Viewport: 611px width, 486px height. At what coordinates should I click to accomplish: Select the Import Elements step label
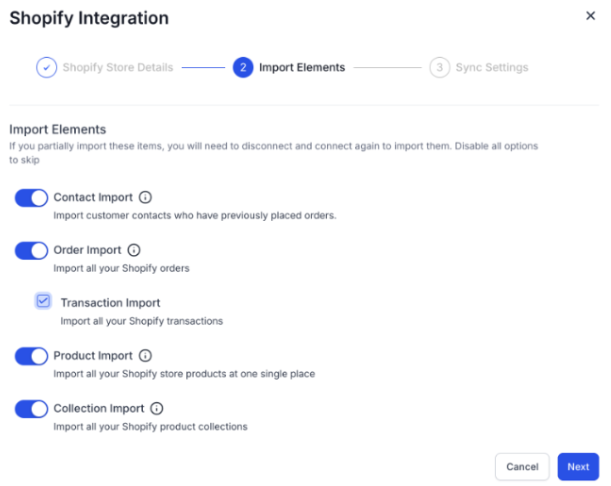click(x=301, y=68)
